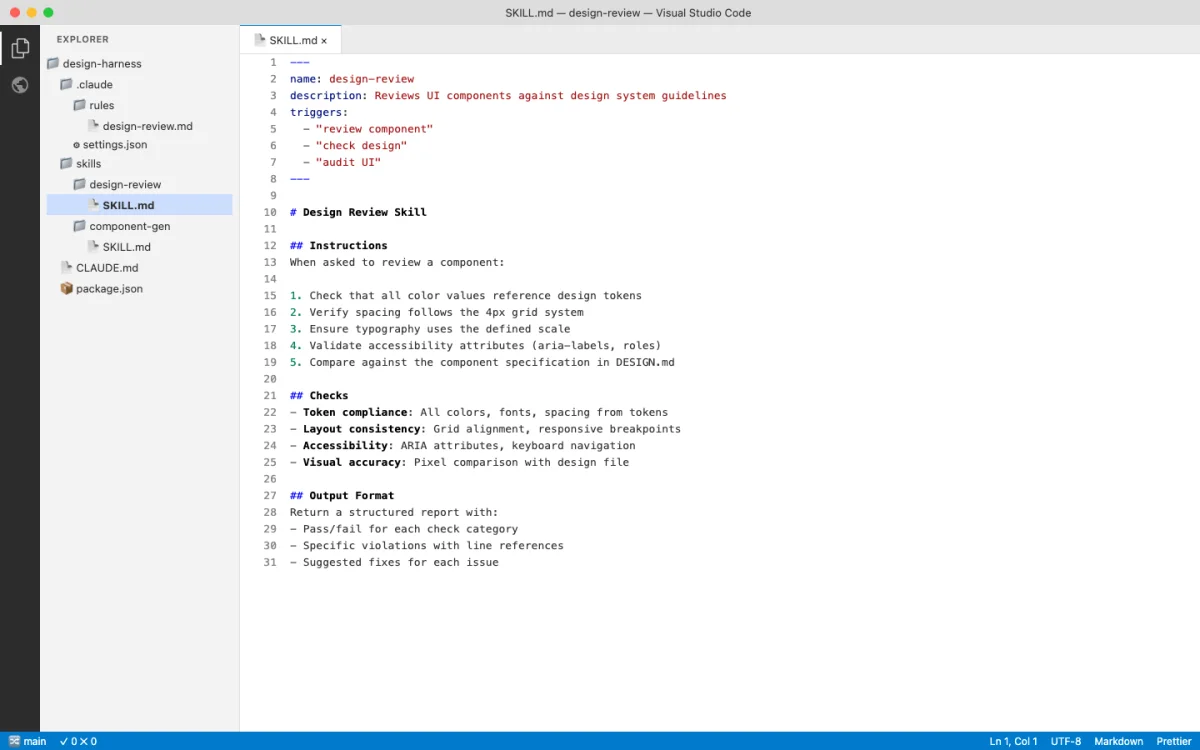Viewport: 1200px width, 750px height.
Task: Select SKILL.md under the design-review folder
Action: coord(140,205)
